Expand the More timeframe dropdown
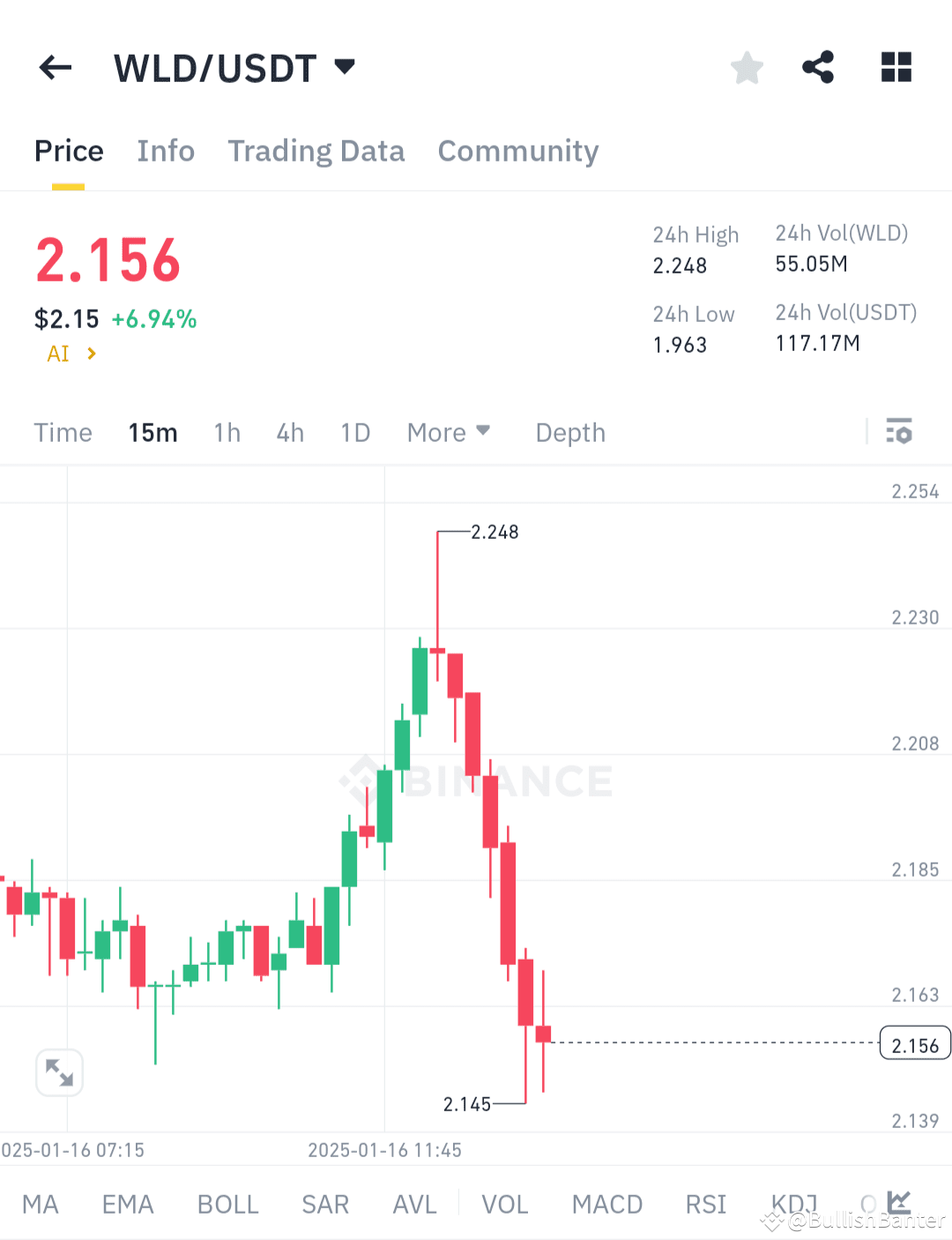The width and height of the screenshot is (952, 1240). (x=448, y=432)
